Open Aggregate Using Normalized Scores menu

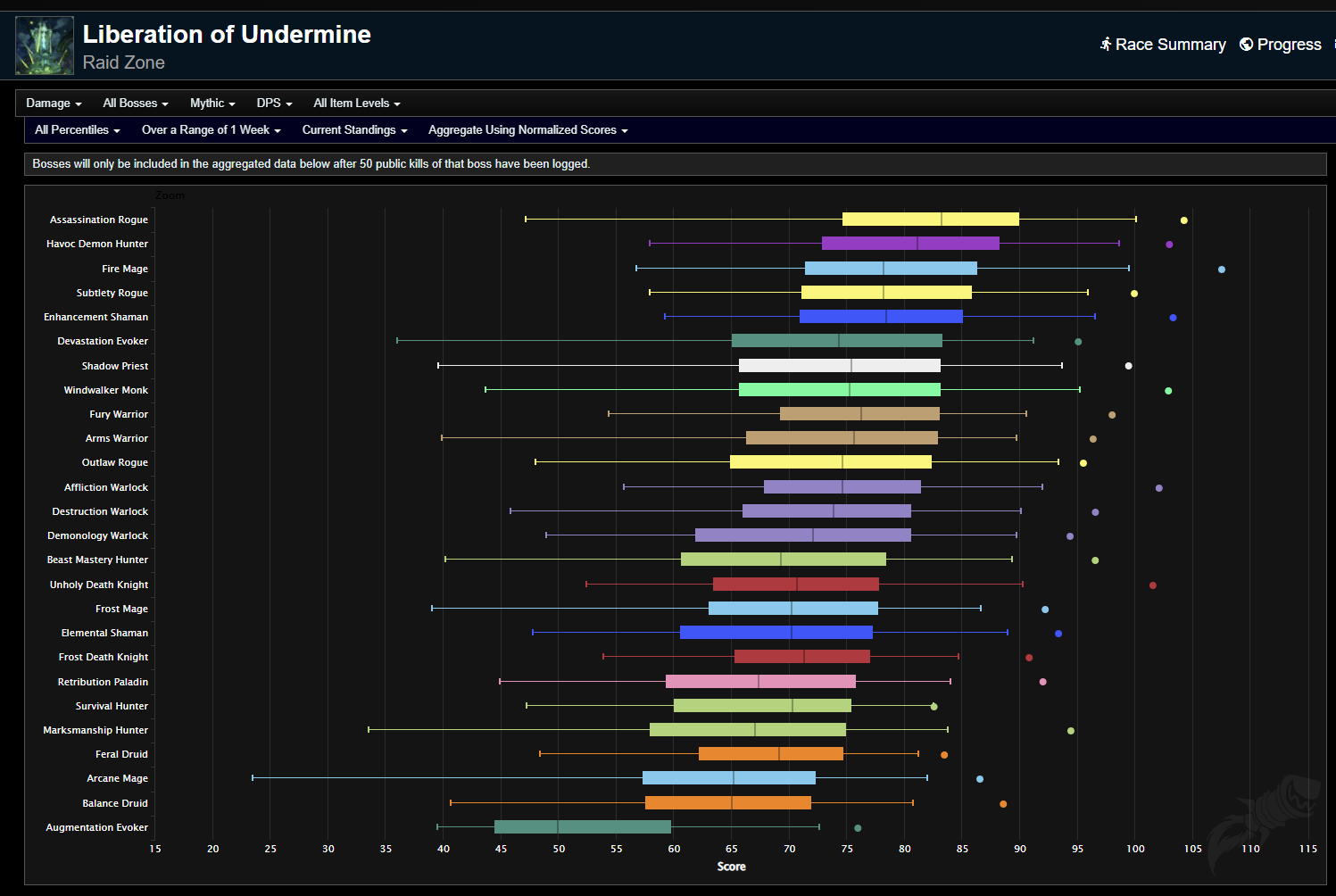tap(527, 130)
